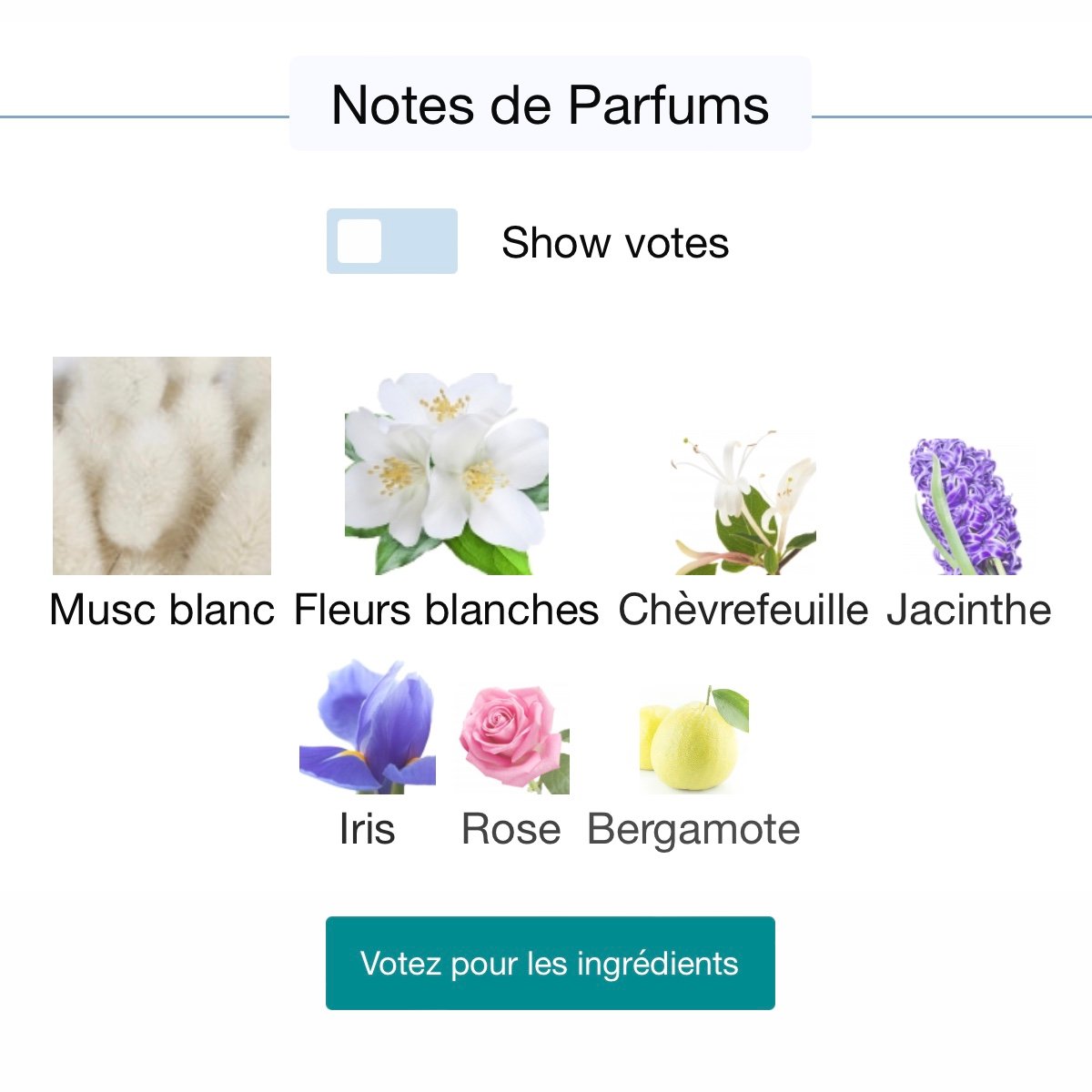Click the Show votes label
Screen dimensions: 1092x1092
point(615,243)
